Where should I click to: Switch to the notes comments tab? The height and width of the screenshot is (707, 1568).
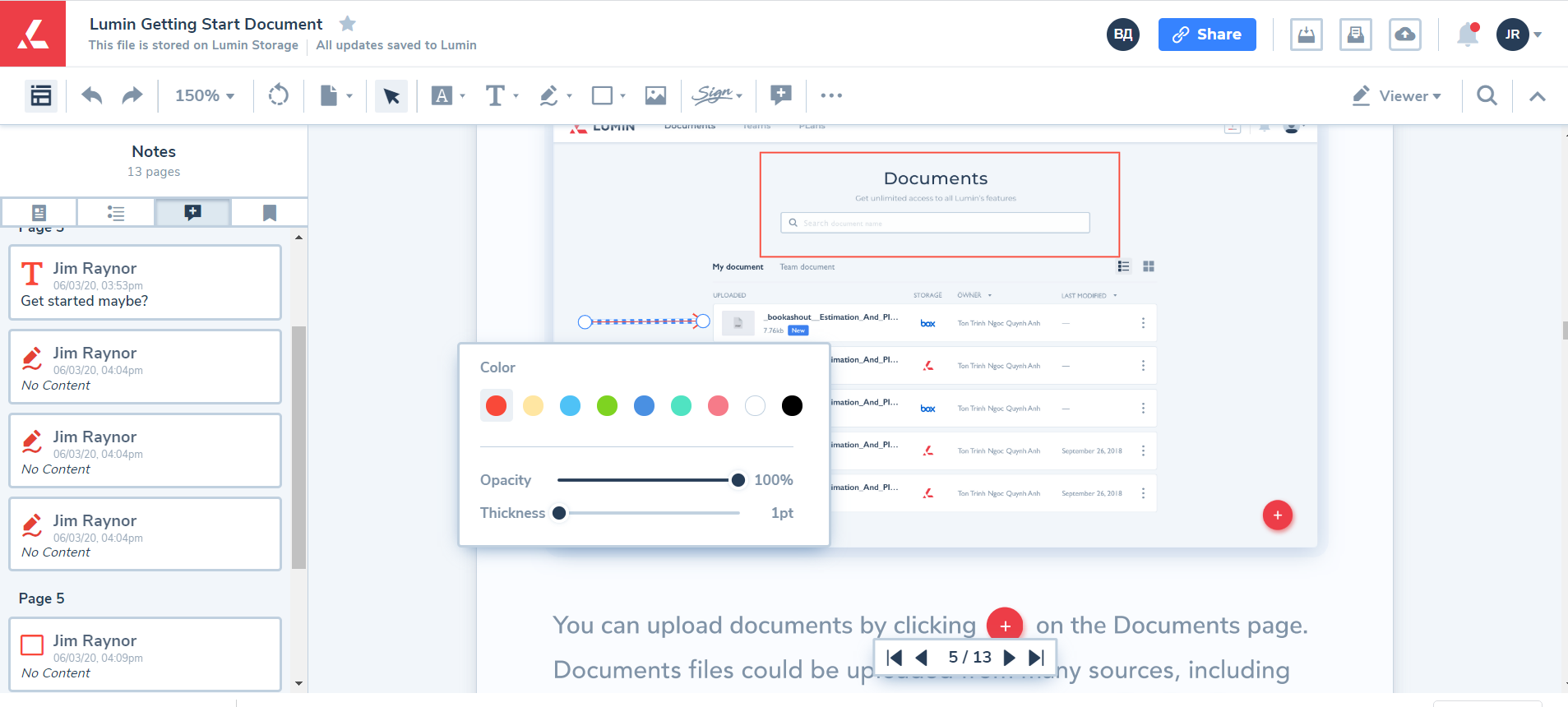tap(192, 213)
